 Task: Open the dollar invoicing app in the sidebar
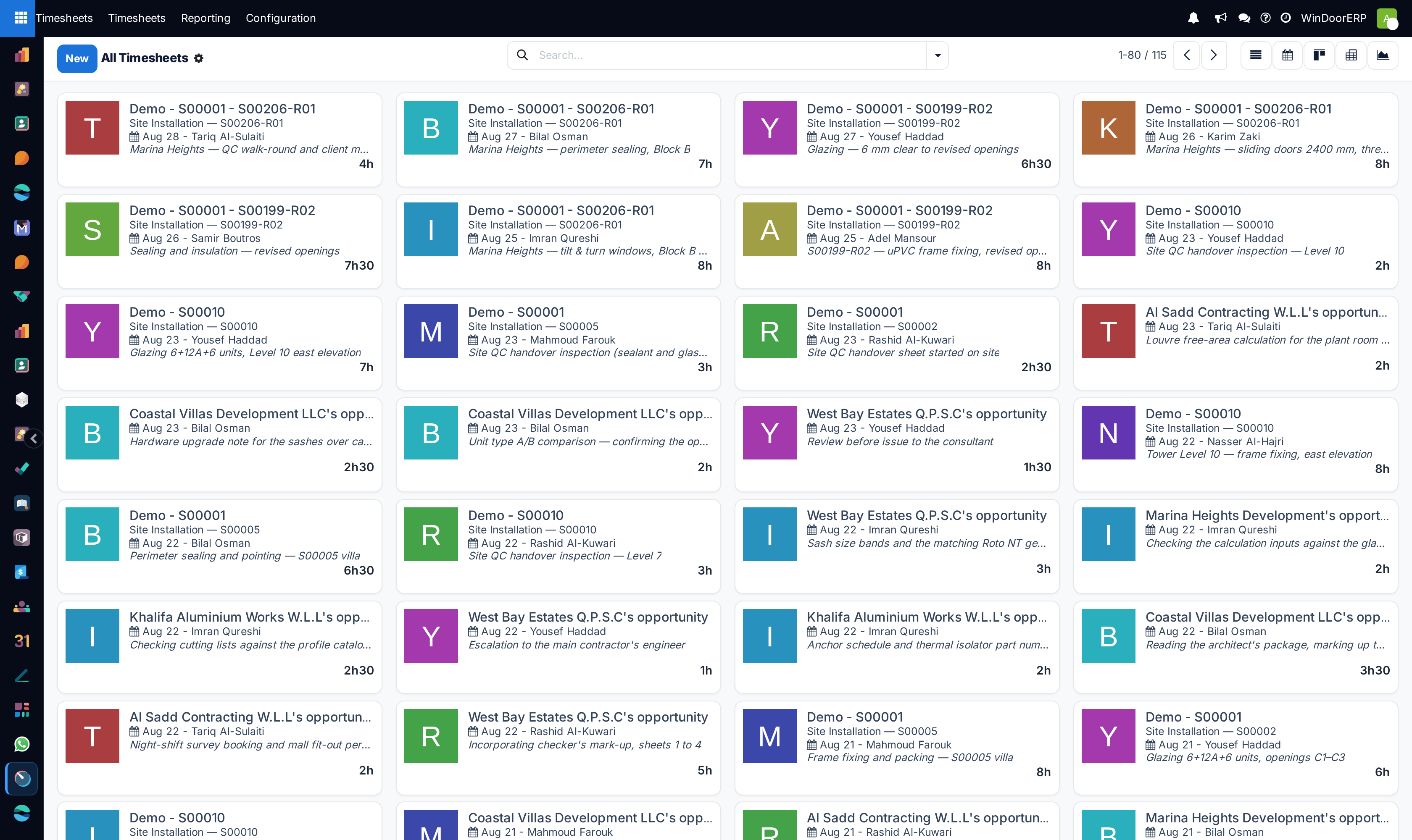coord(21,572)
